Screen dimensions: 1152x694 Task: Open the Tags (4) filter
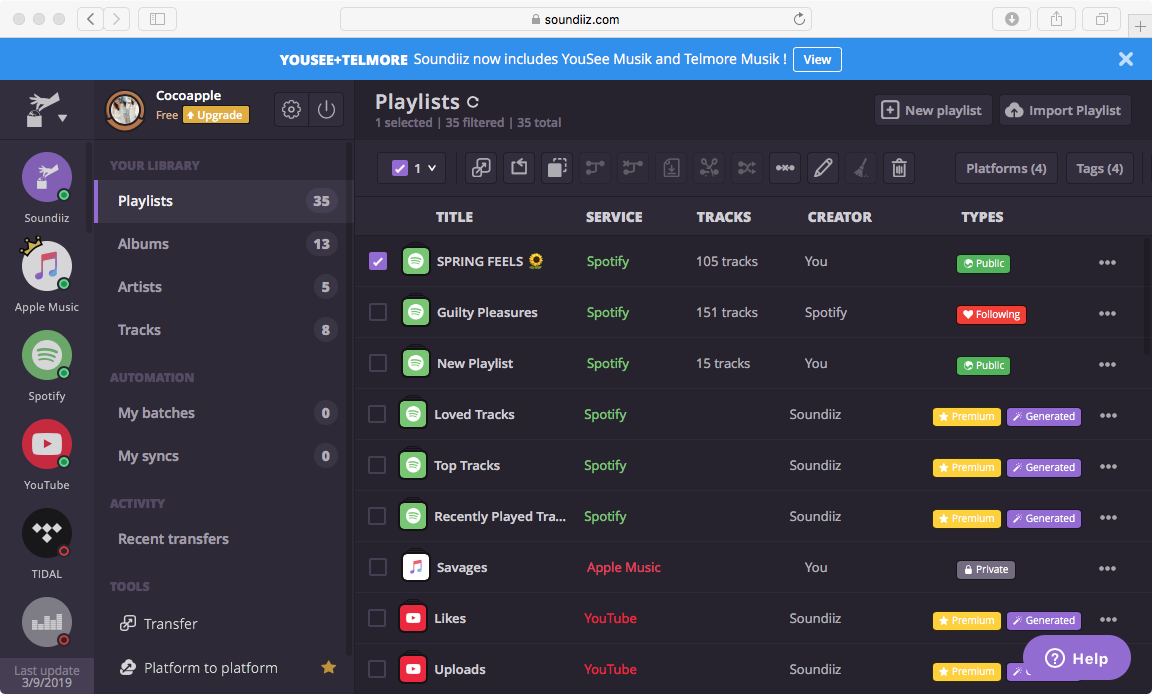pyautogui.click(x=1099, y=168)
